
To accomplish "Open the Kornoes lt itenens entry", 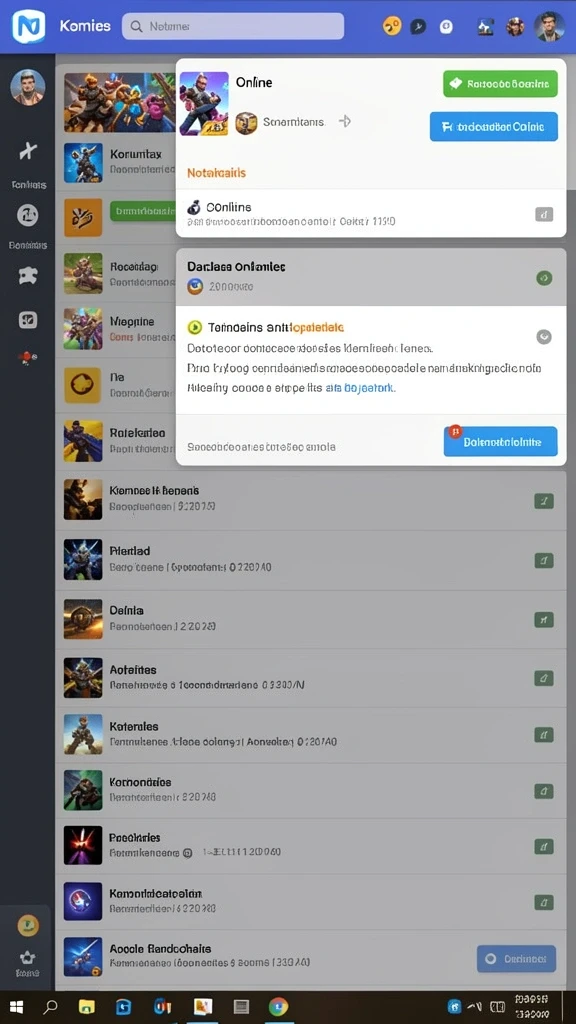I will click(310, 500).
